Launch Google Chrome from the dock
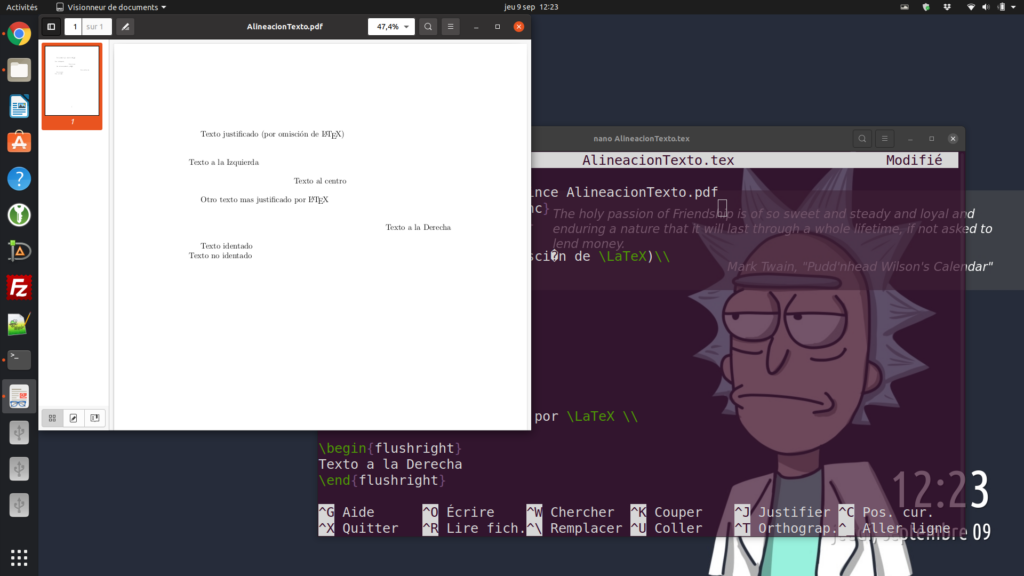 (x=19, y=34)
